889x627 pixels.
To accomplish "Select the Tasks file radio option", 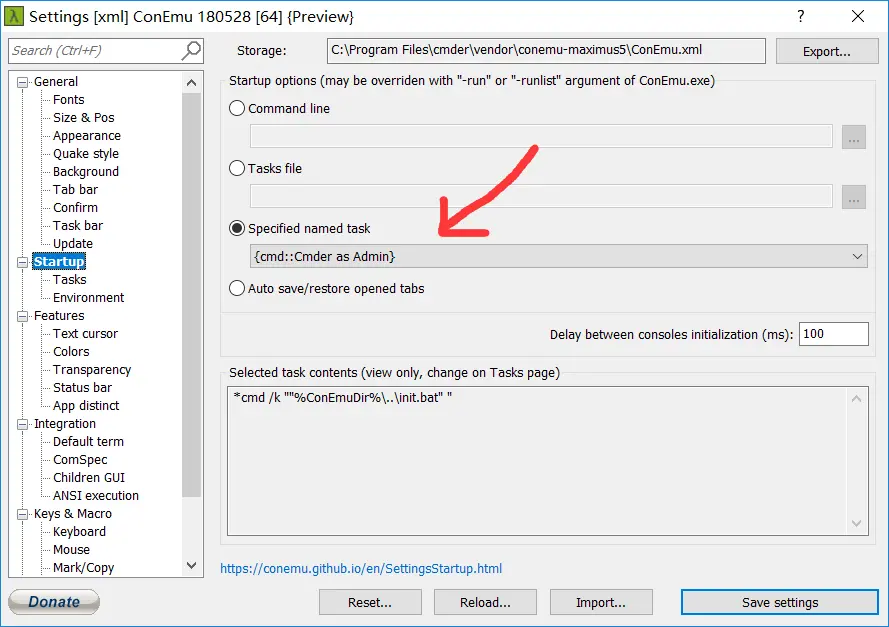I will coord(237,168).
